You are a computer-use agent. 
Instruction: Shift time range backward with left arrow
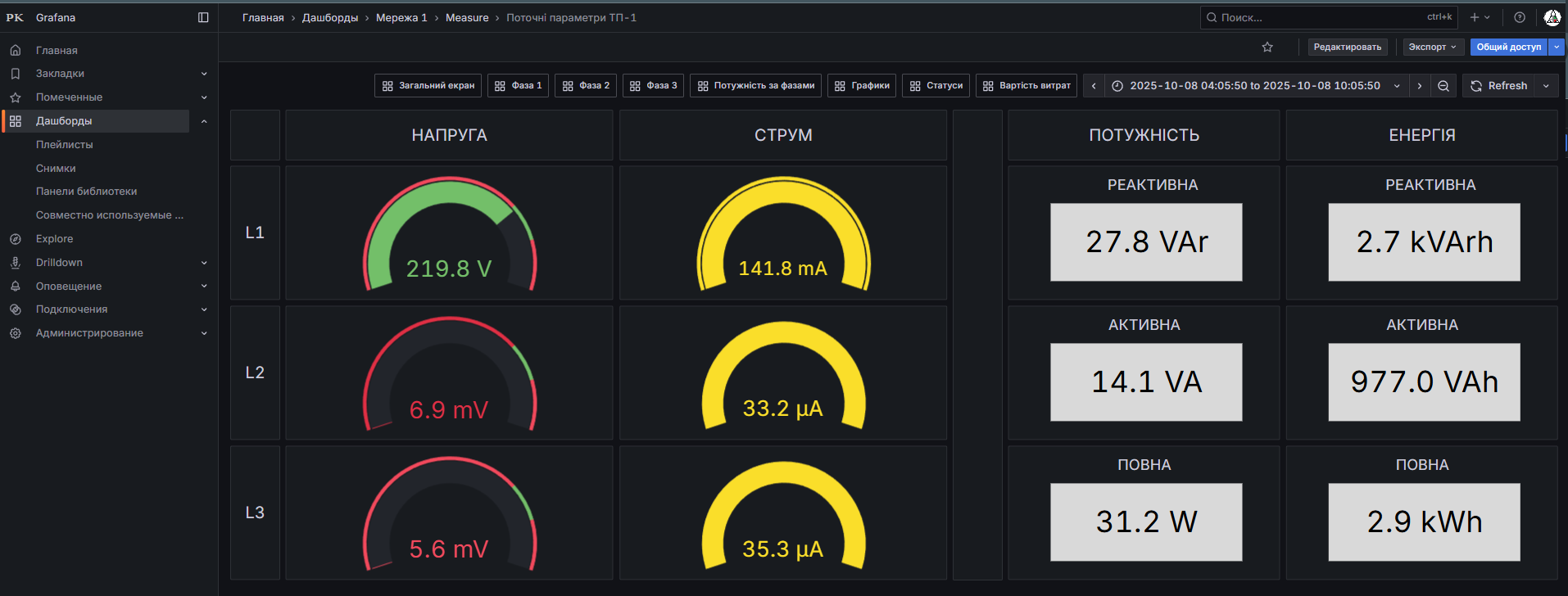[1094, 86]
